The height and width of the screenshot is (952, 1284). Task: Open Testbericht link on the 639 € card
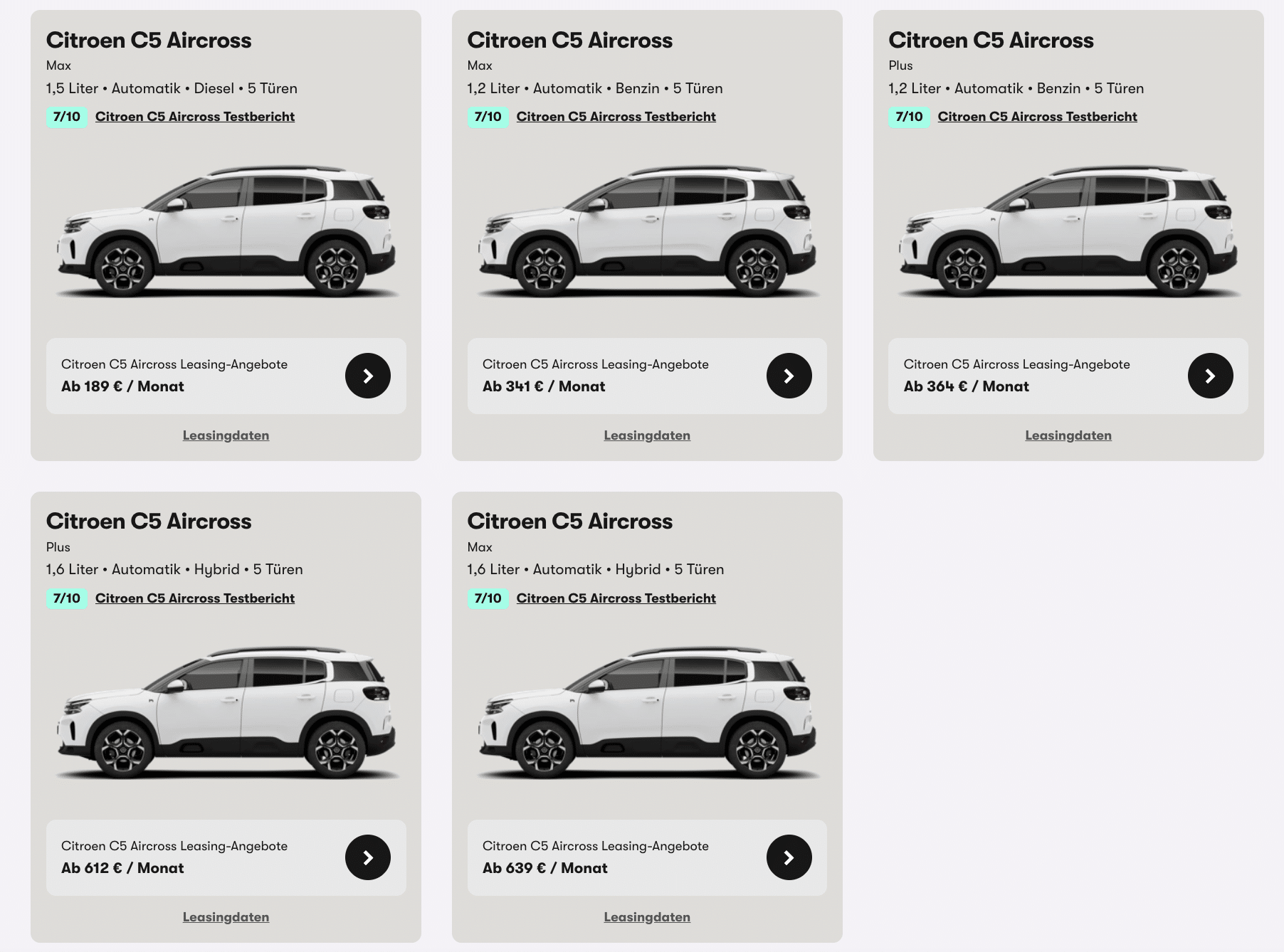pyautogui.click(x=616, y=598)
